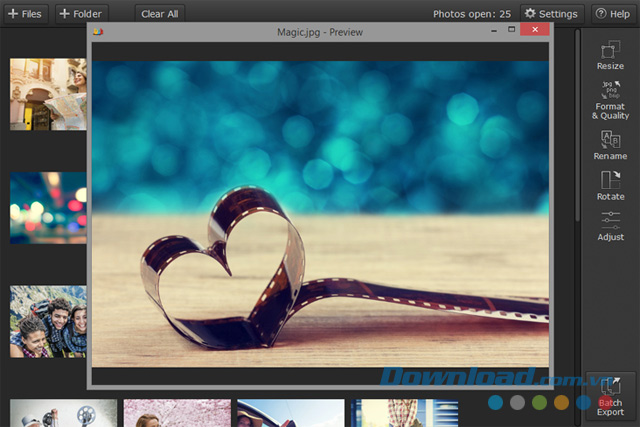
Task: Select the group selfie thumbnail
Action: click(47, 322)
